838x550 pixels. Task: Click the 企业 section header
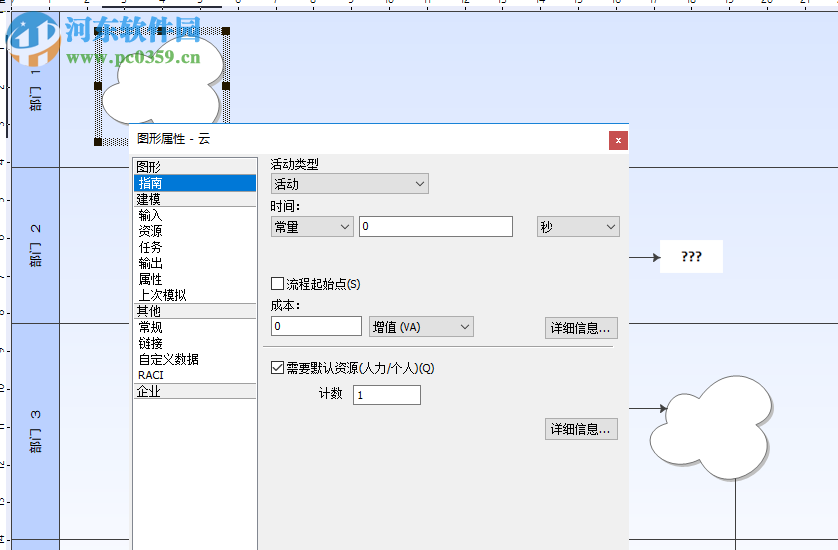195,391
